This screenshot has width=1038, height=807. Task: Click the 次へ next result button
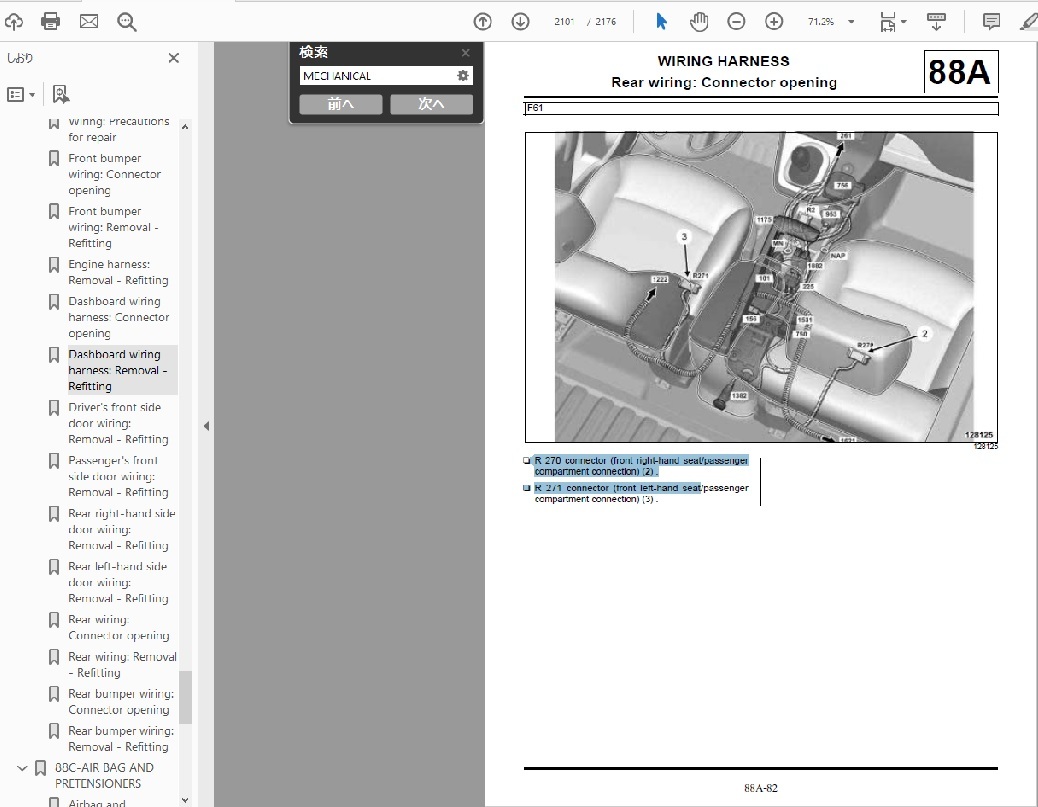point(431,104)
